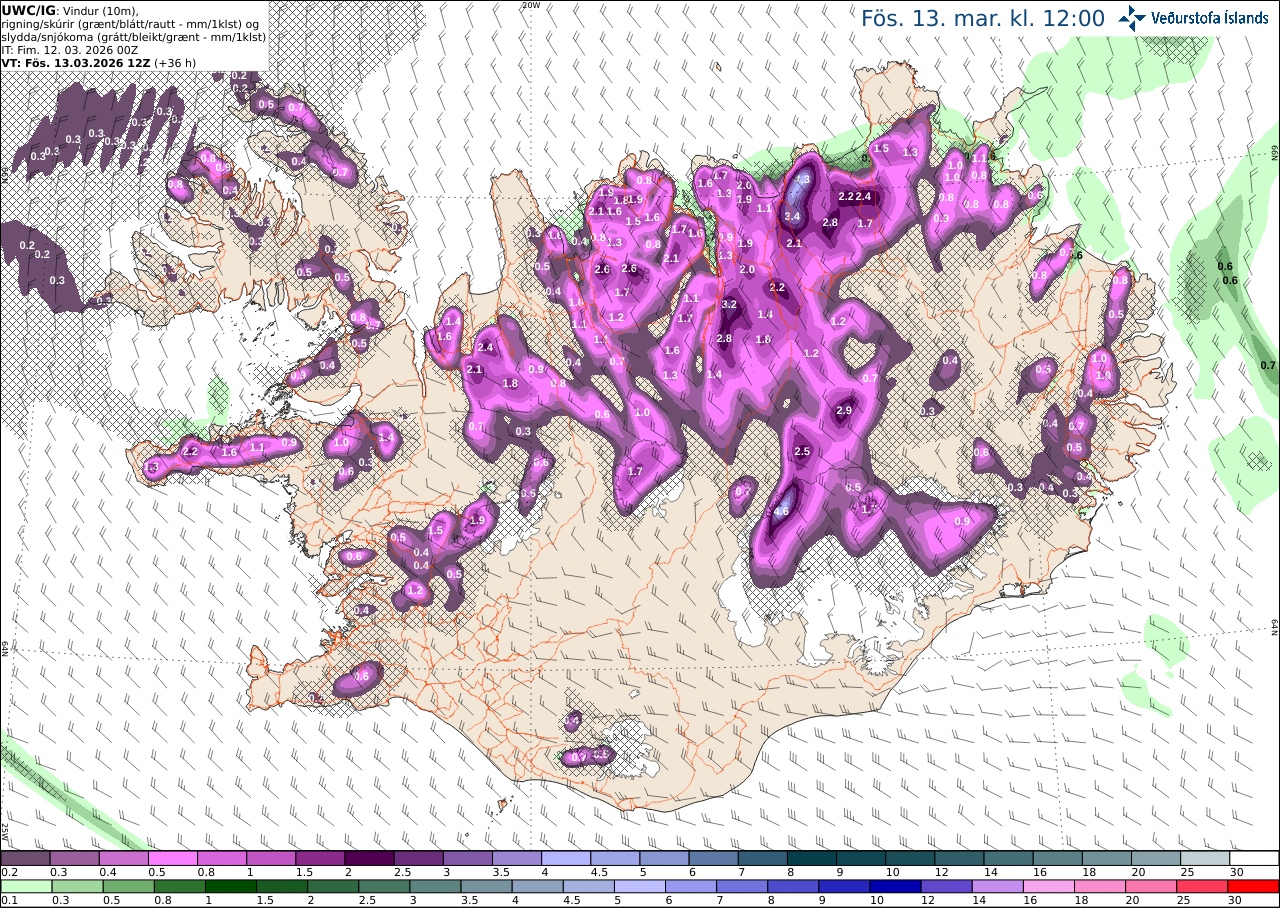Click the 4.3 snowfall value on the map
Viewport: 1280px width, 908px height.
(801, 179)
